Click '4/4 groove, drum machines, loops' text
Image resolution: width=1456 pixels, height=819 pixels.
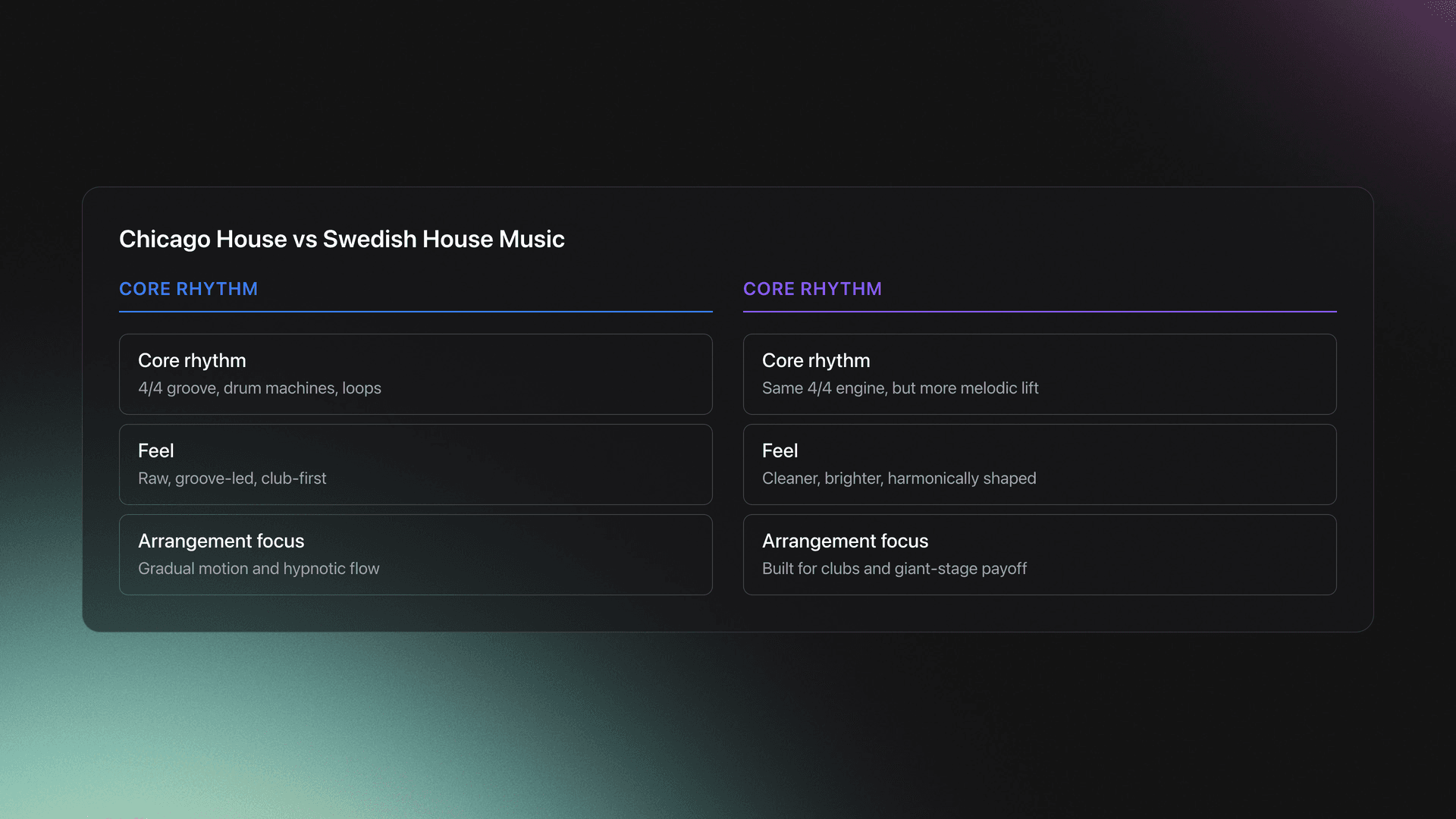259,388
